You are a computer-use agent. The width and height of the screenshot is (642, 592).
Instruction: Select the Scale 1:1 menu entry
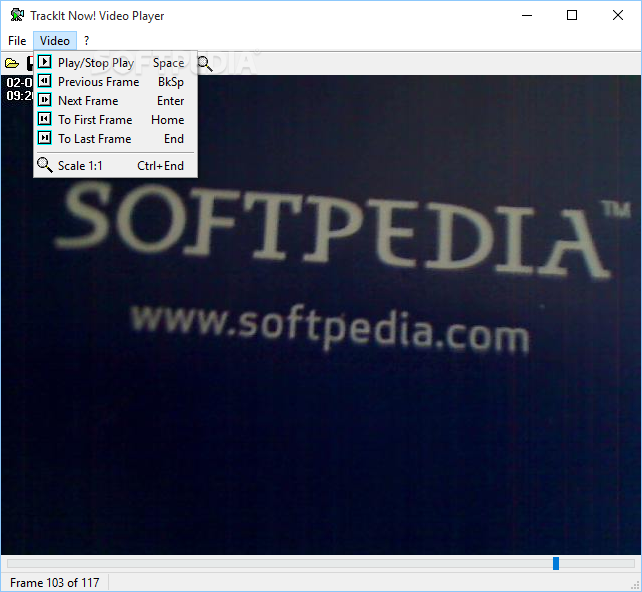click(115, 165)
